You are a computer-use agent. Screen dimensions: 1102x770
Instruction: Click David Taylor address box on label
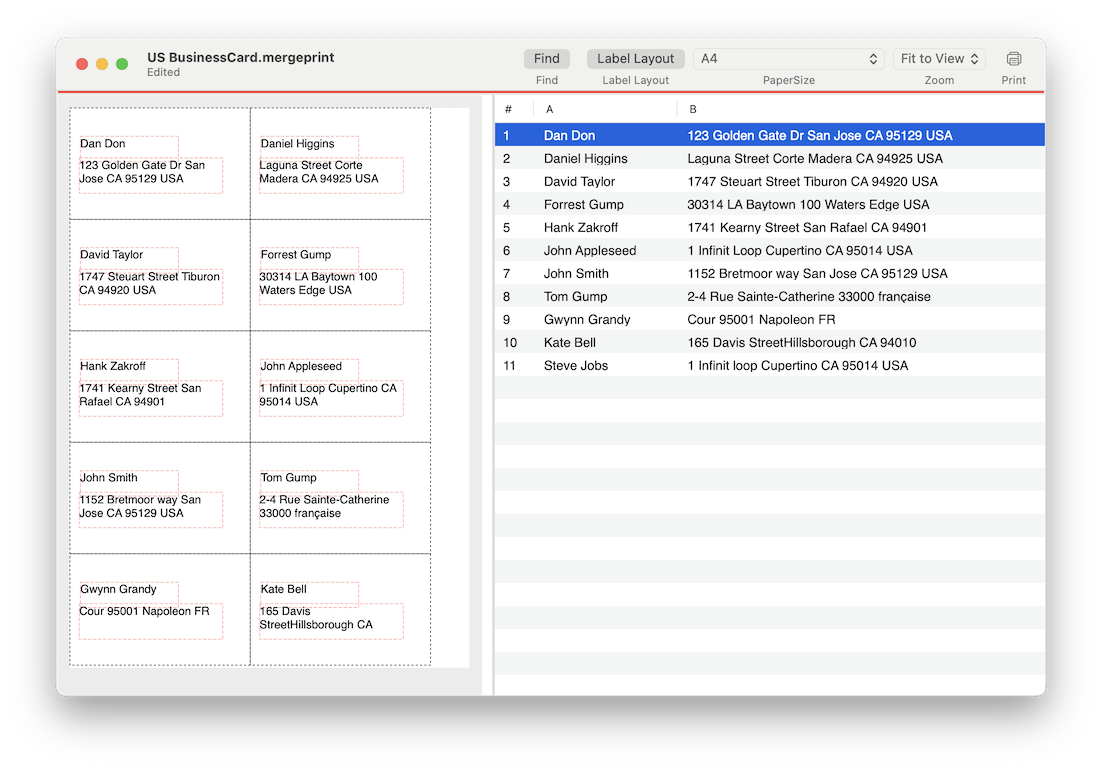coord(150,285)
